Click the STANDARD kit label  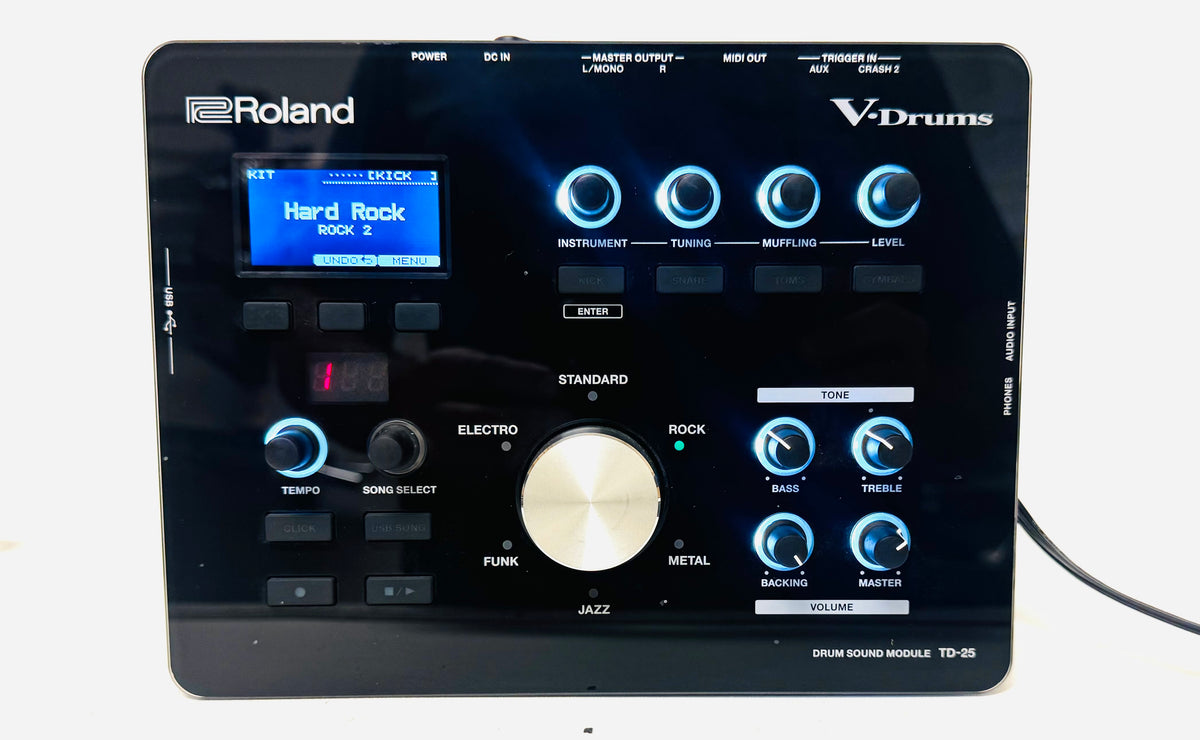(x=593, y=379)
